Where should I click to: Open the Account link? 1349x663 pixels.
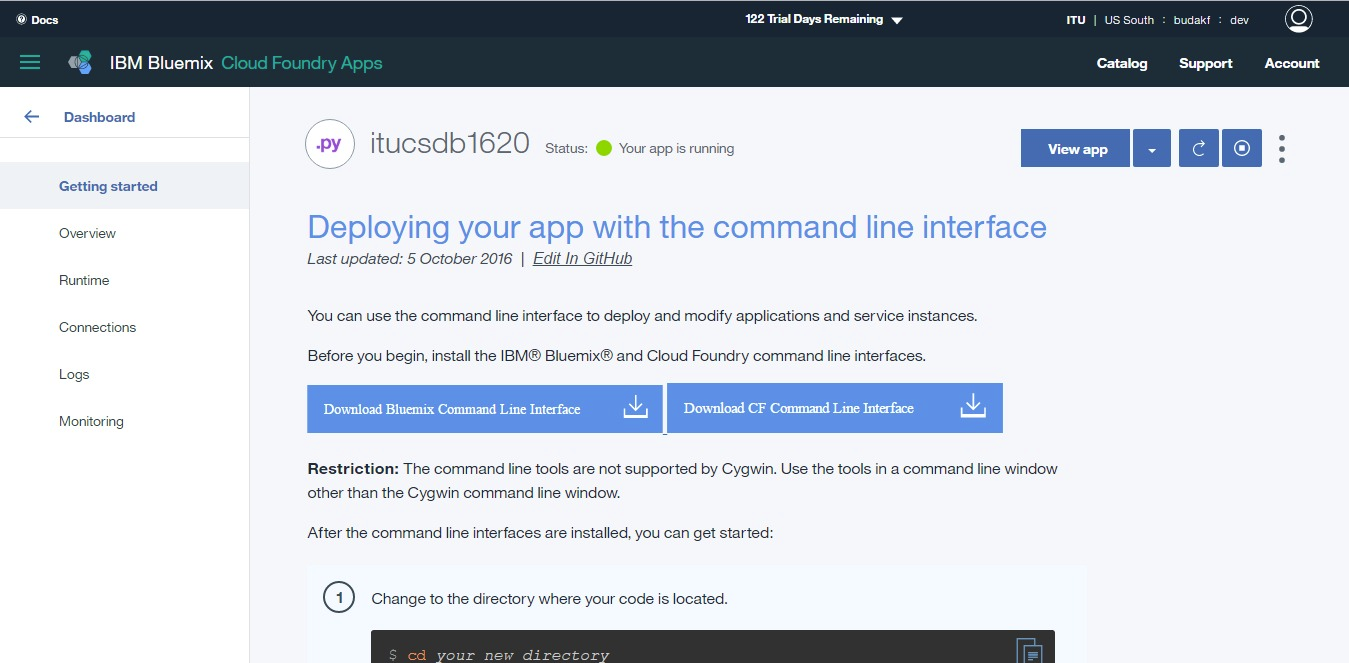click(x=1292, y=63)
